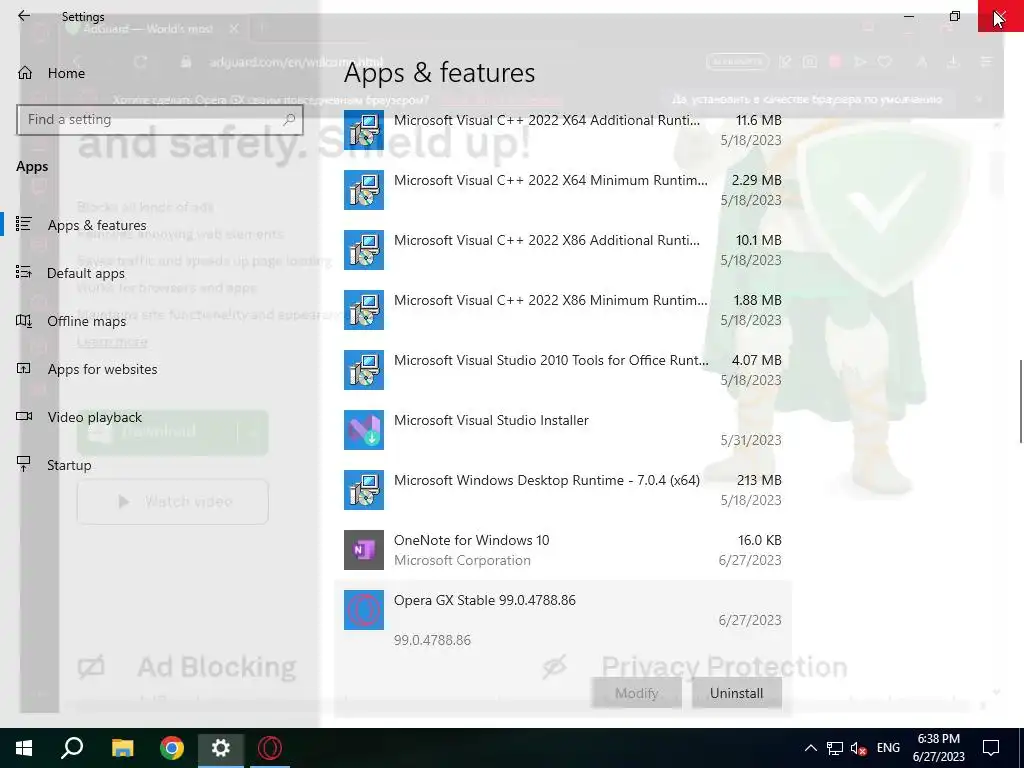
Task: Select Microsoft Visual Studio Installer entry
Action: point(563,430)
